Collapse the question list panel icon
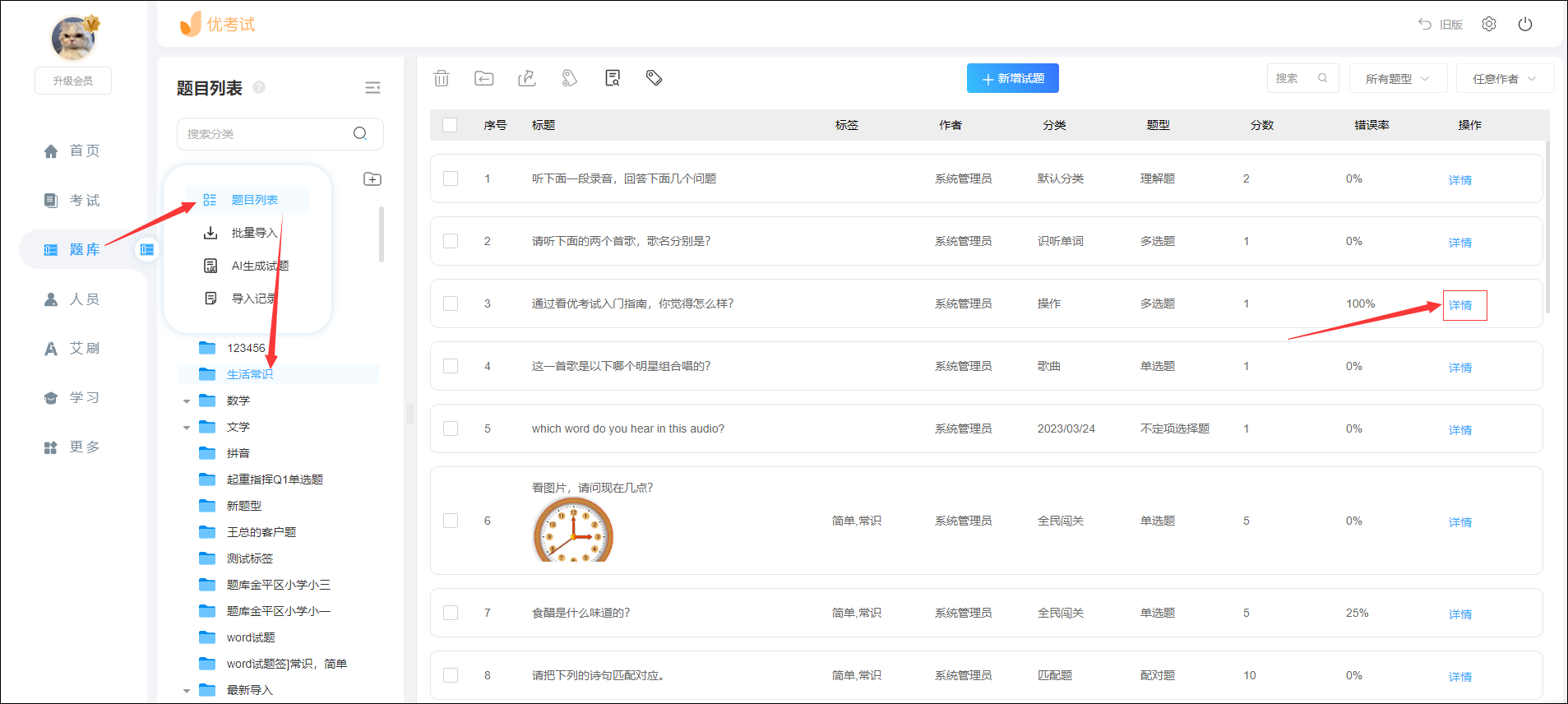Screen dimensions: 1568x704 click(372, 88)
